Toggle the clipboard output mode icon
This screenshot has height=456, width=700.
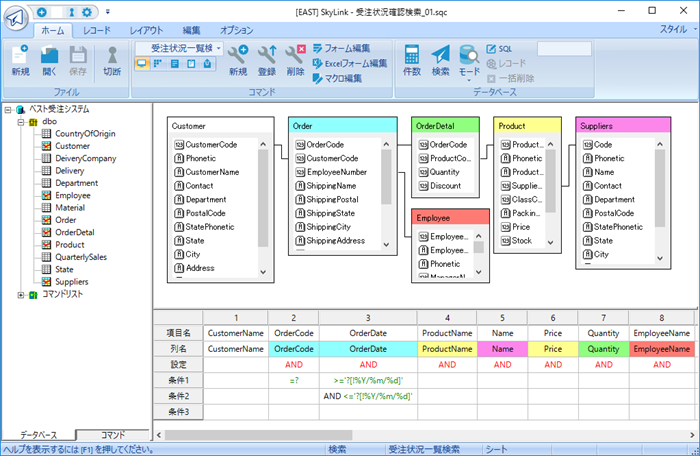[x=191, y=64]
